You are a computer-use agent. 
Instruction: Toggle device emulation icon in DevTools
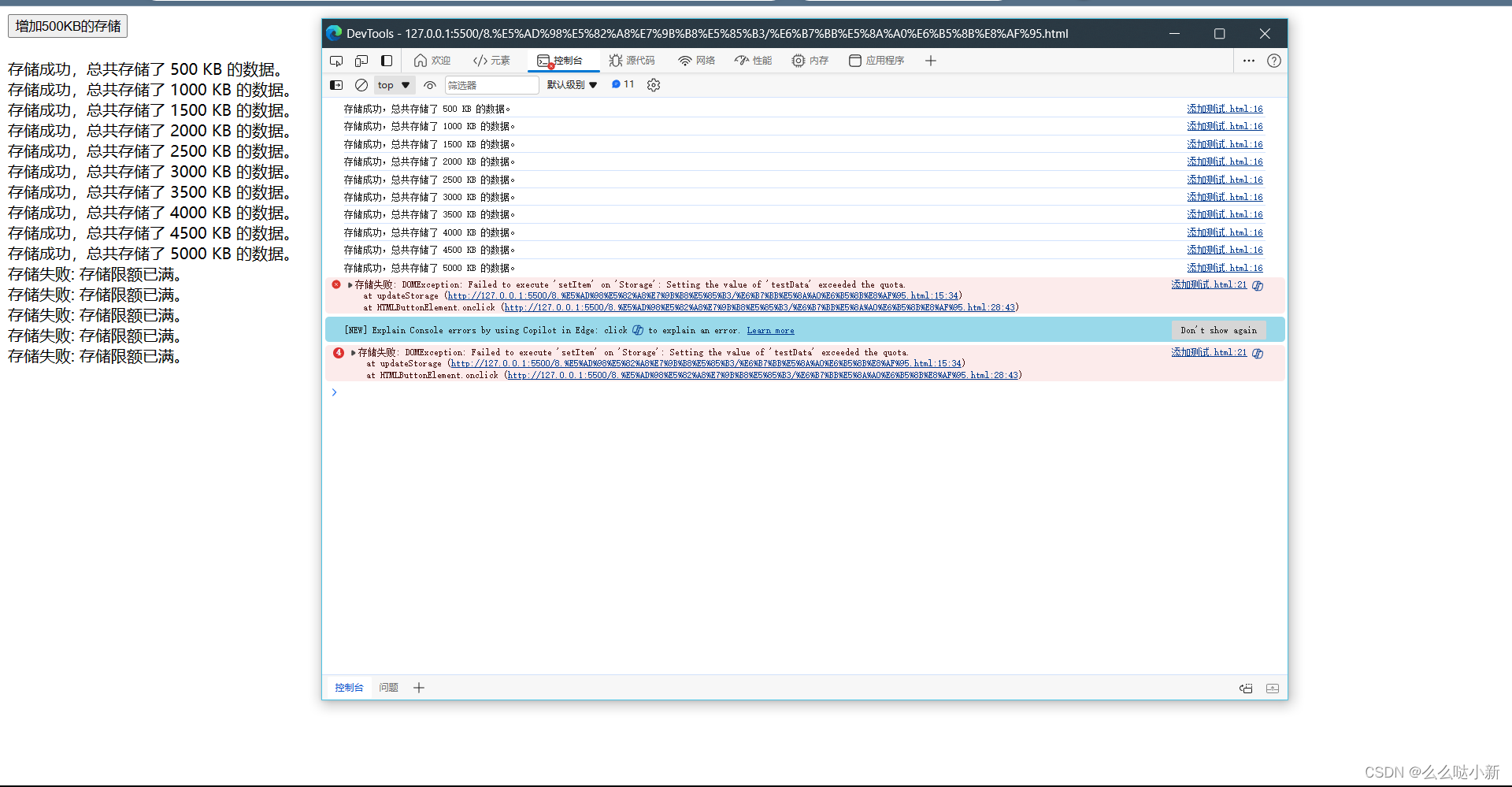pos(361,61)
